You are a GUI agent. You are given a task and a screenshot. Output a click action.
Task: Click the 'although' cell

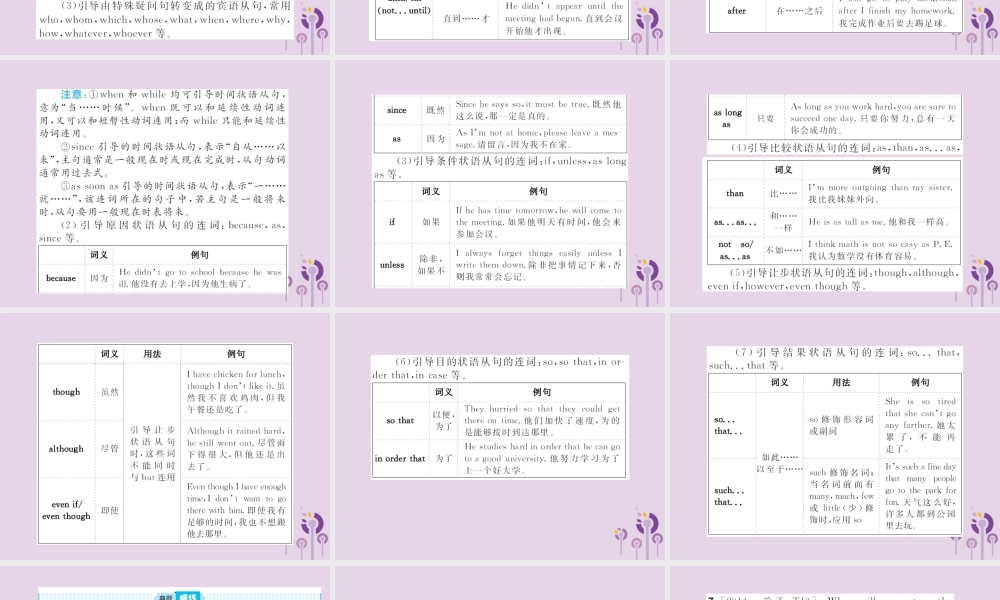(66, 449)
